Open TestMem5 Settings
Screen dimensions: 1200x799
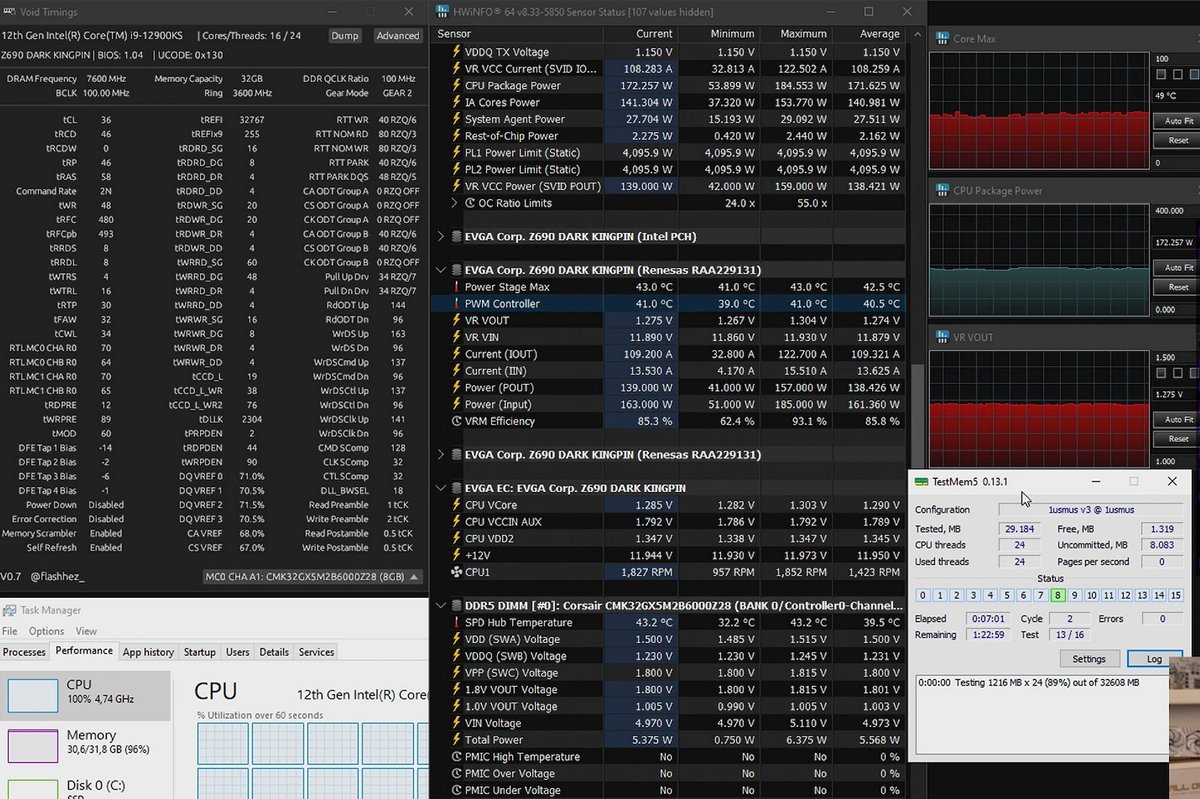(1089, 659)
